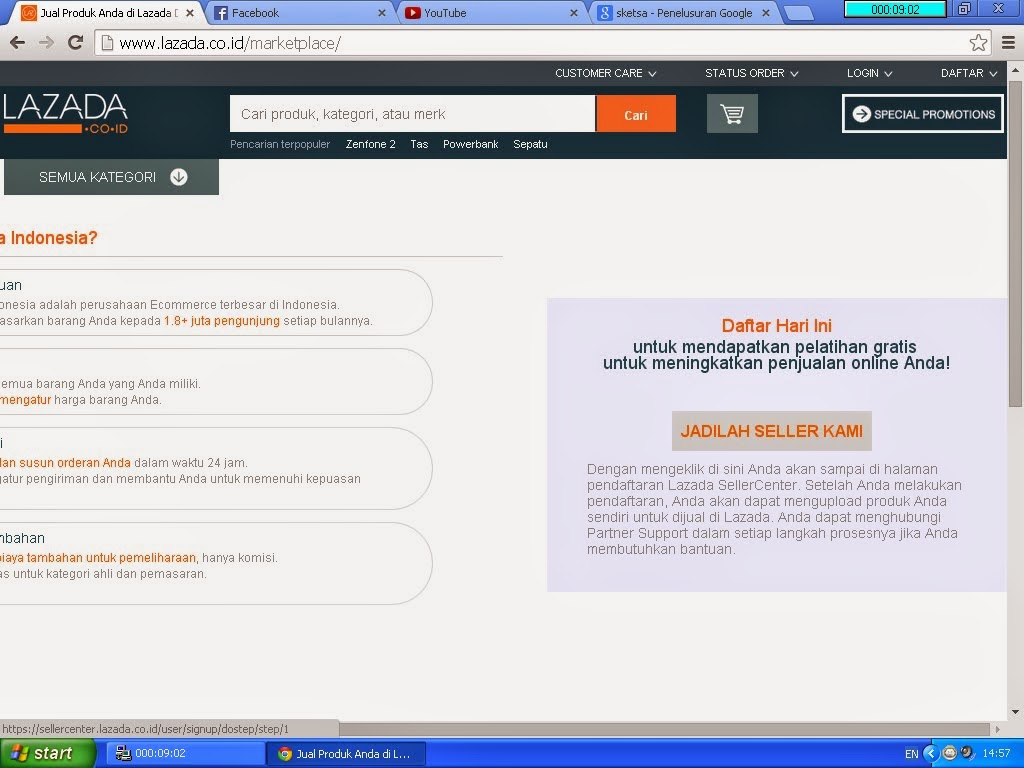This screenshot has width=1024, height=768.
Task: Click the window restore button at top
Action: point(964,8)
